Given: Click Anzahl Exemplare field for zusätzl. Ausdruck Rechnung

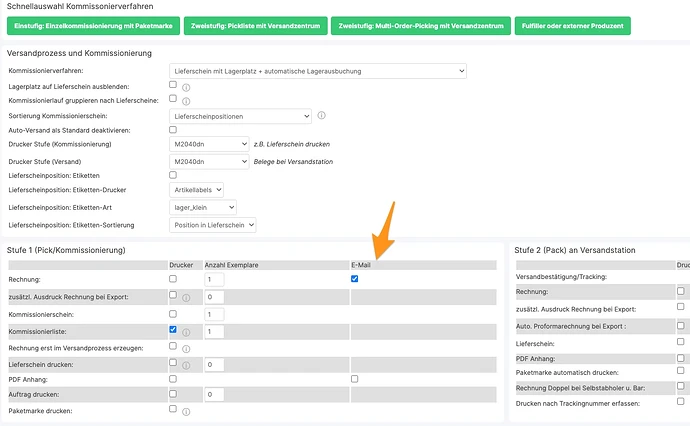Looking at the screenshot, I should click(214, 297).
